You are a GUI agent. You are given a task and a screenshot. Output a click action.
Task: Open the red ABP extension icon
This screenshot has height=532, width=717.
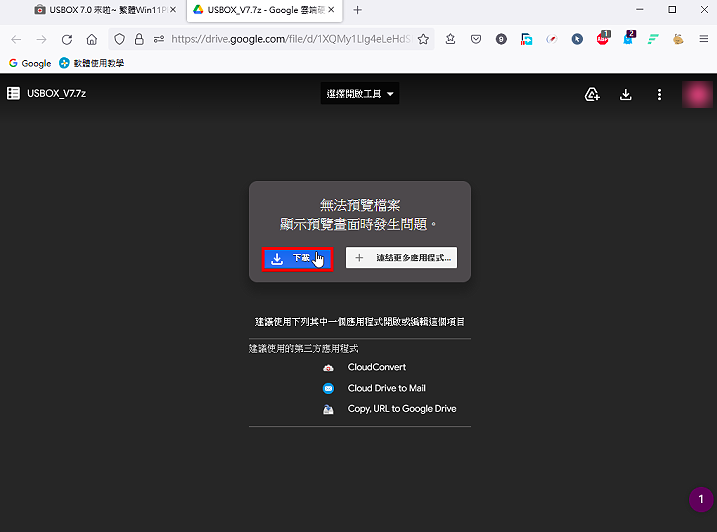point(603,38)
